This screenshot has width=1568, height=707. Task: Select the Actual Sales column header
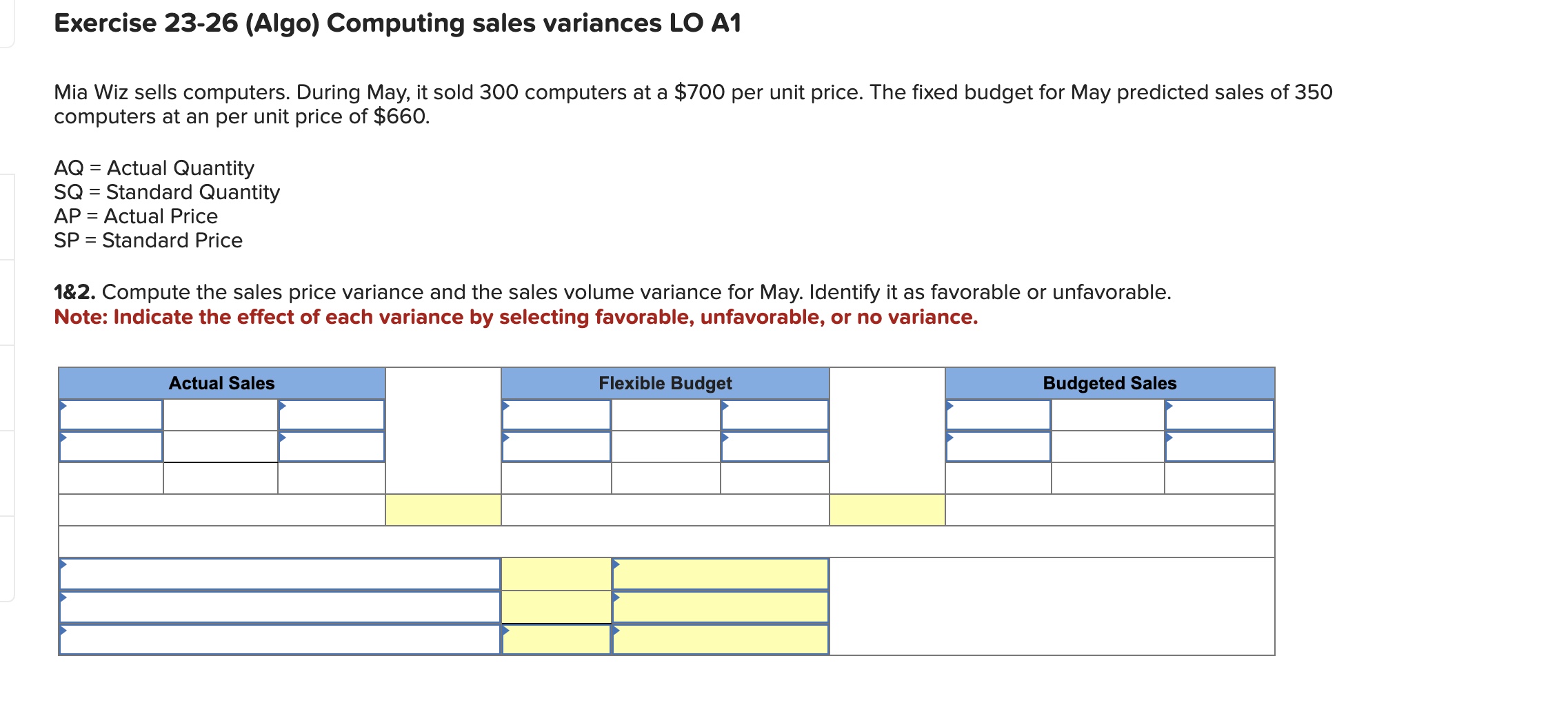coord(222,384)
